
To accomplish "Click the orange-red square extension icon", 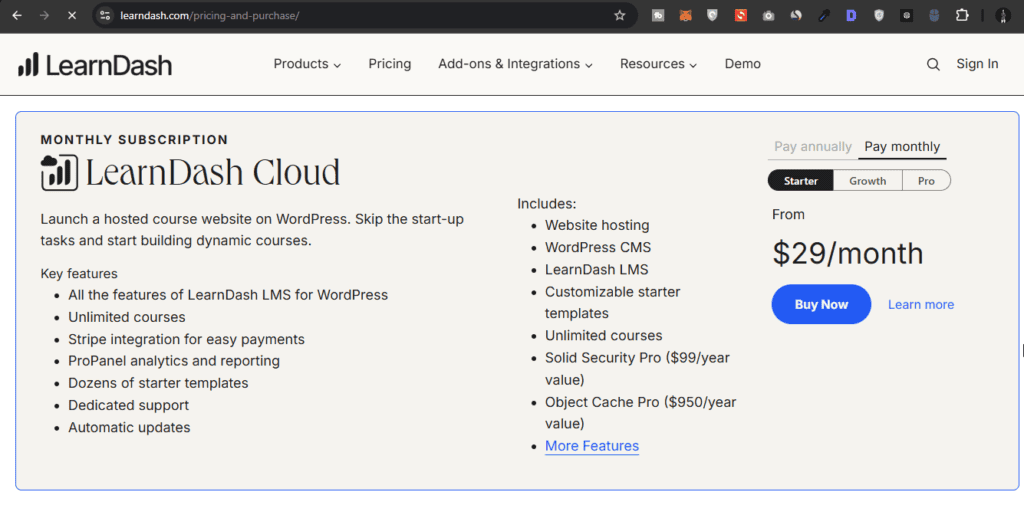I will pos(741,15).
